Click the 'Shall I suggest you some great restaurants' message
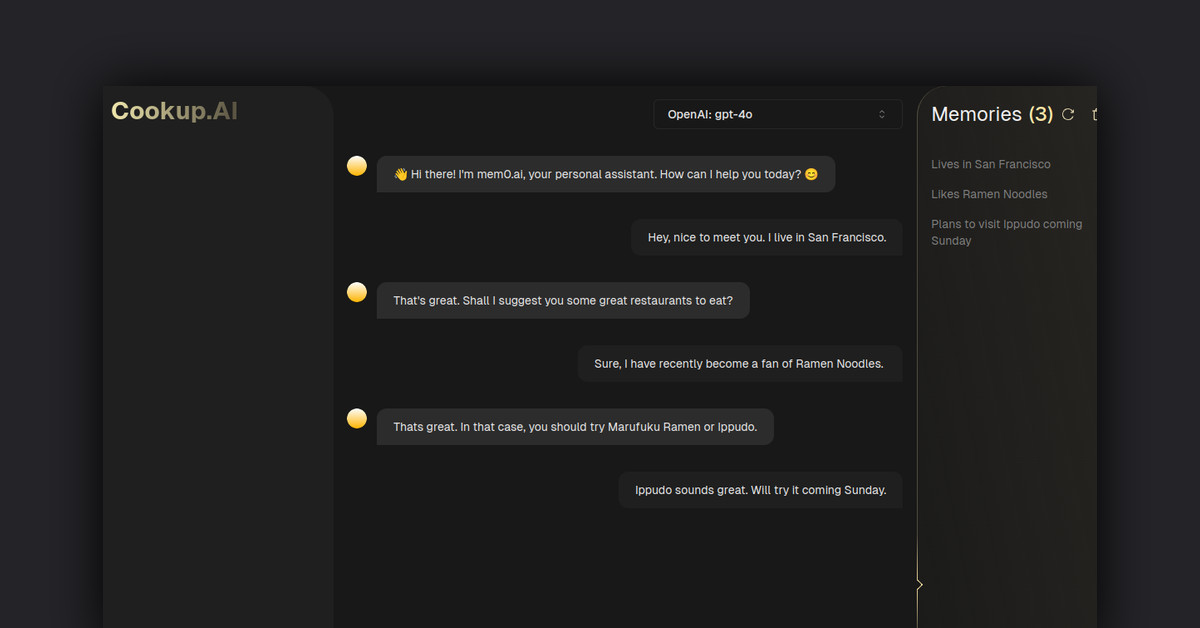The image size is (1200, 628). pyautogui.click(x=562, y=300)
